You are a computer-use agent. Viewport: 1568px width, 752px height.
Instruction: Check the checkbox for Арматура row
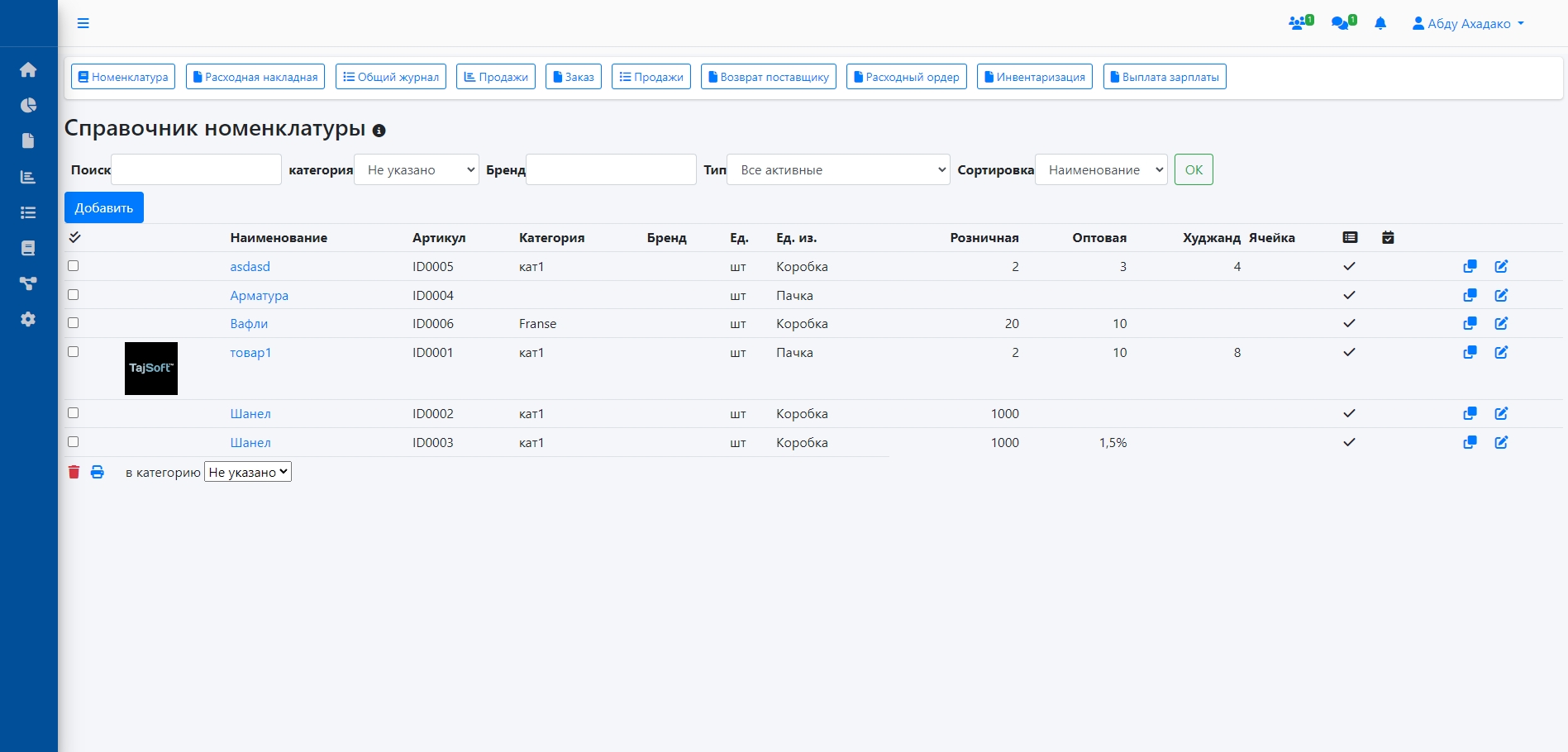tap(74, 294)
